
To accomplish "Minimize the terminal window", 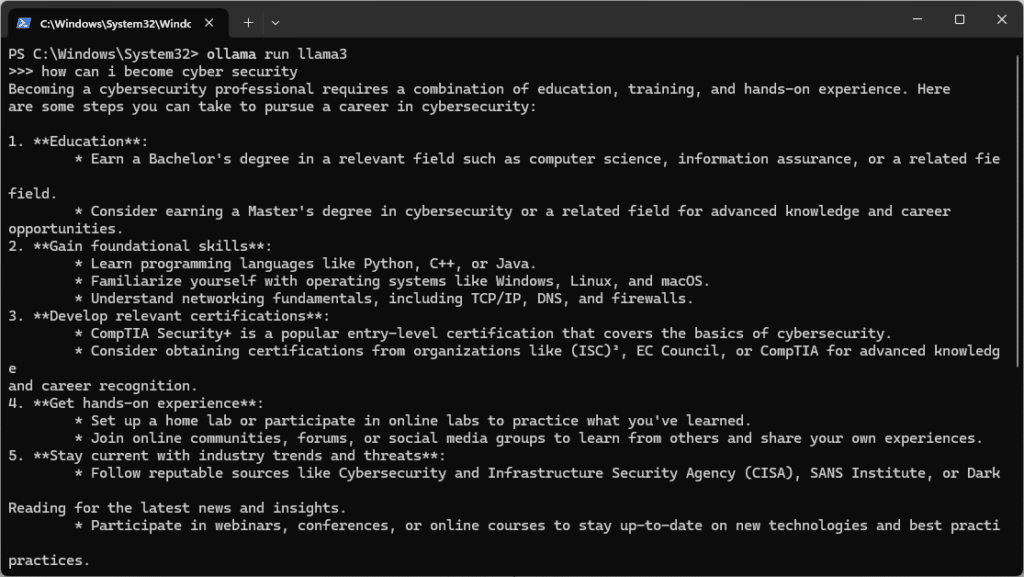I will (918, 20).
